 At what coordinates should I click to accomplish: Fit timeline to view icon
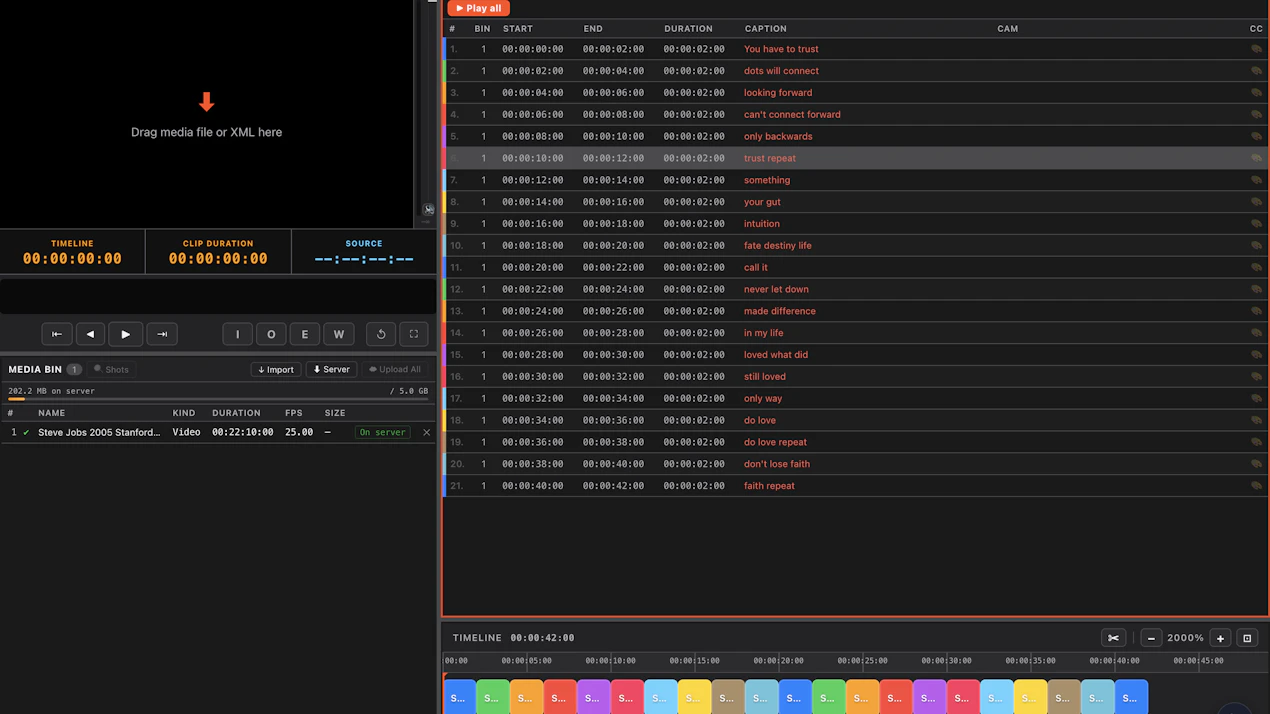click(x=1247, y=638)
